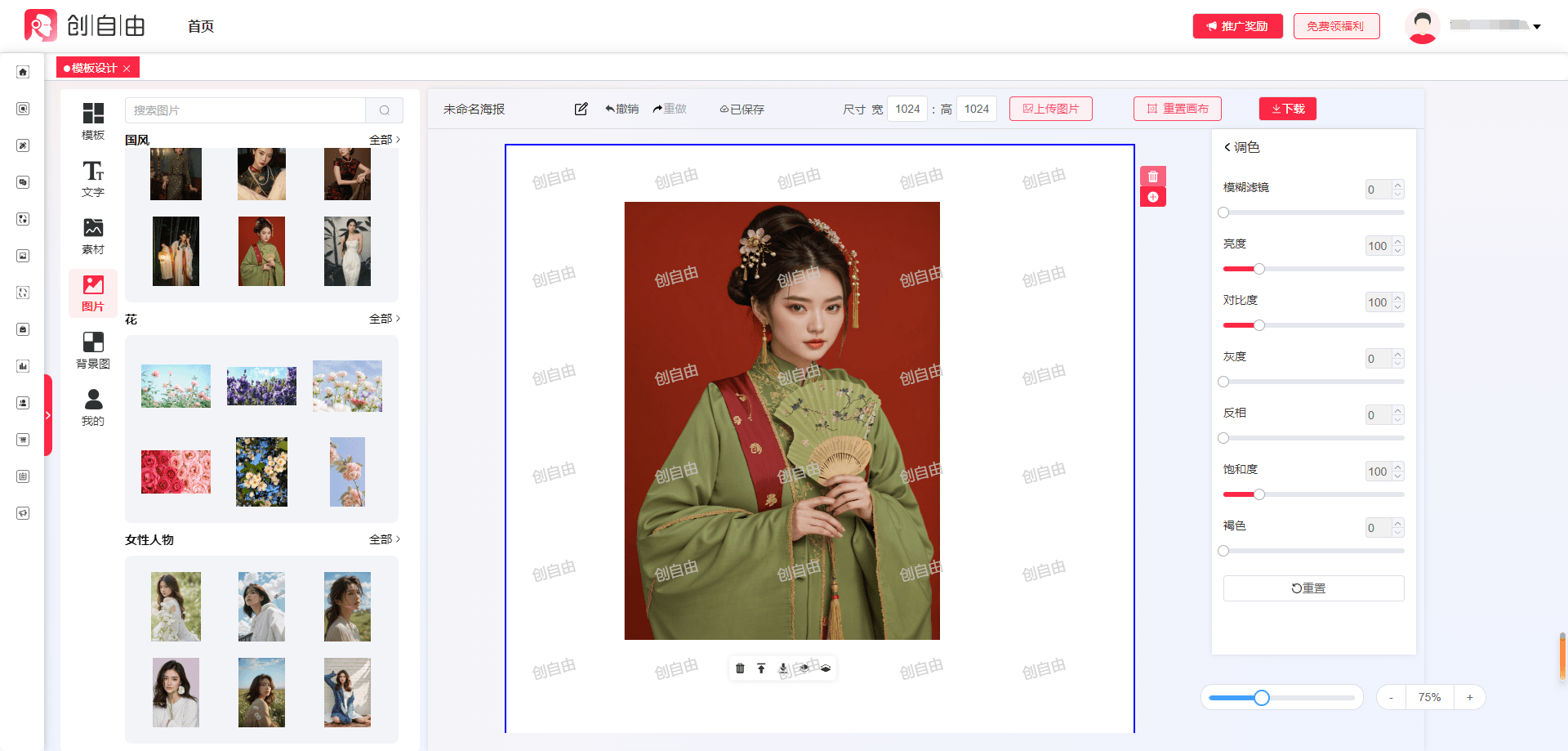Click the 免费领福利 button
Screen dimensions: 1568x751
(x=1337, y=26)
